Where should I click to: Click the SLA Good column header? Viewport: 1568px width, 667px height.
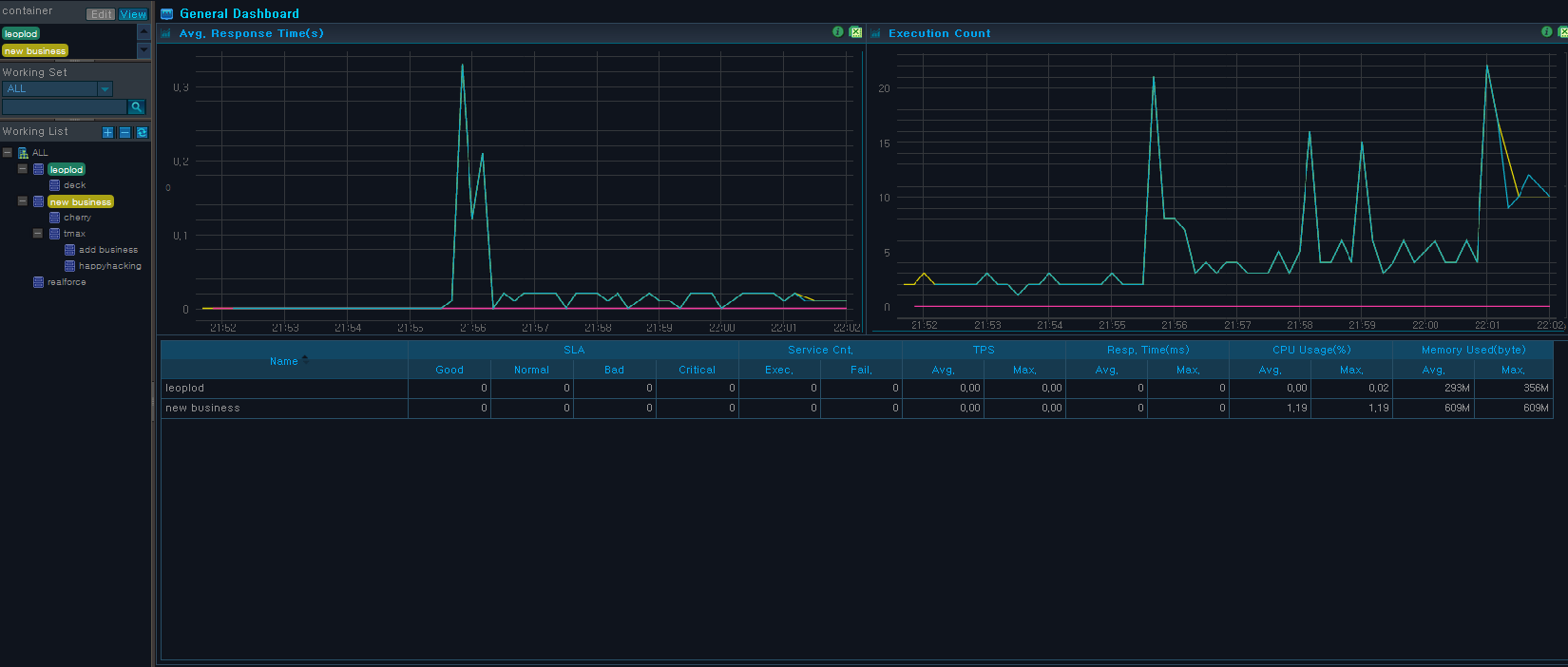click(449, 370)
